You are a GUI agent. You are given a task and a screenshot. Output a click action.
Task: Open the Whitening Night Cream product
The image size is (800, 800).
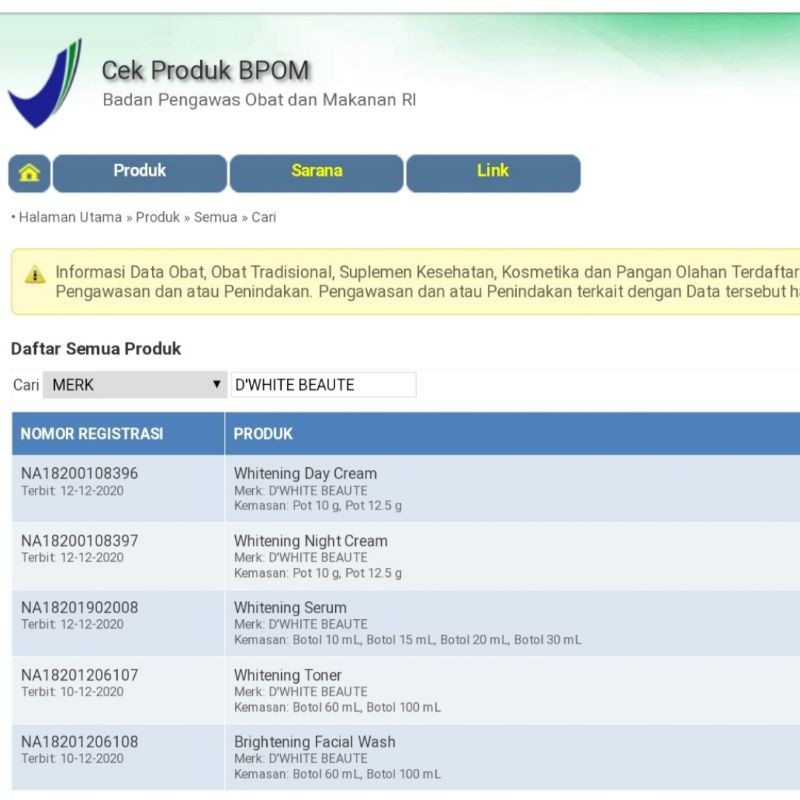[x=311, y=541]
